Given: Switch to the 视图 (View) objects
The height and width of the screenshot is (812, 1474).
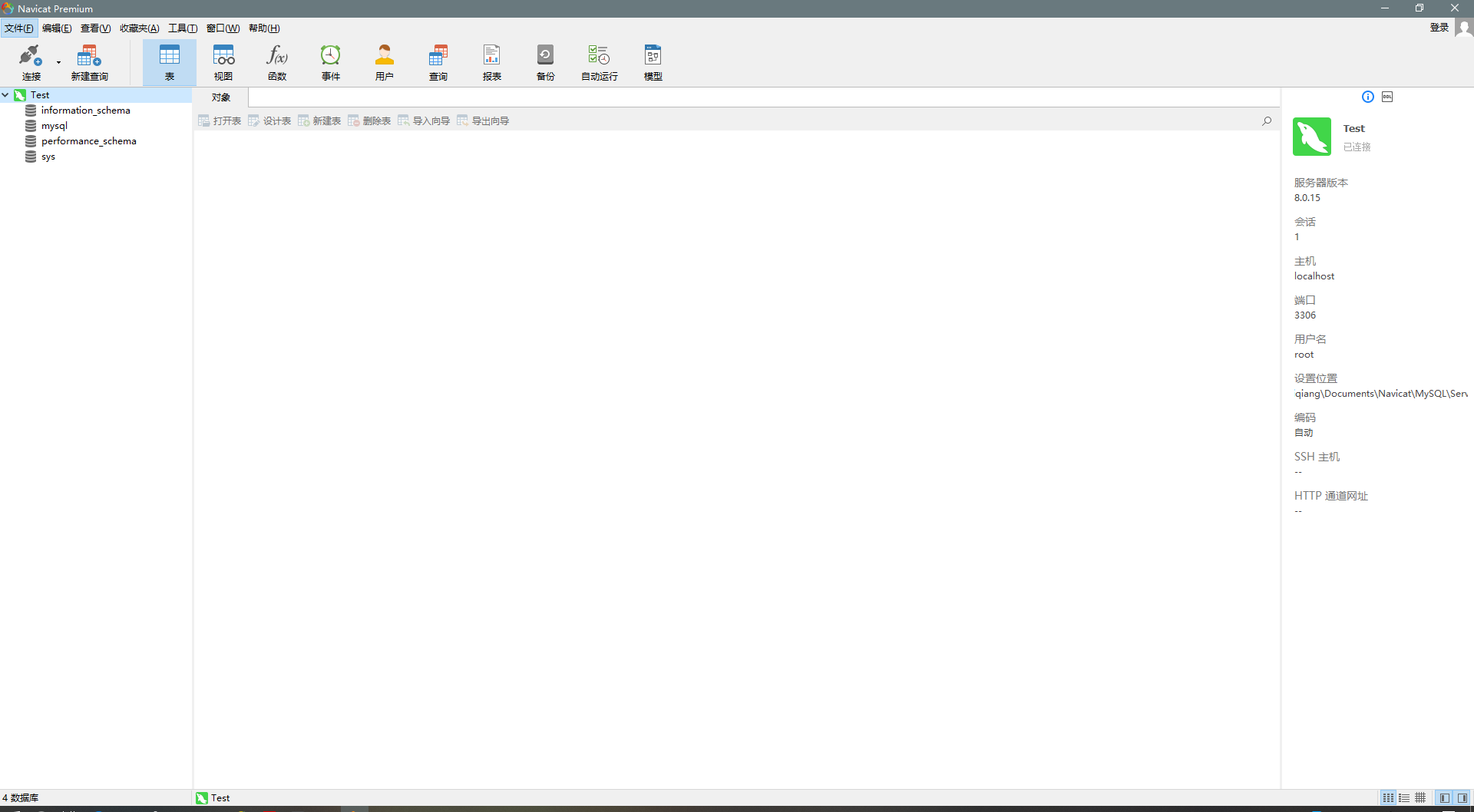Looking at the screenshot, I should tap(223, 62).
